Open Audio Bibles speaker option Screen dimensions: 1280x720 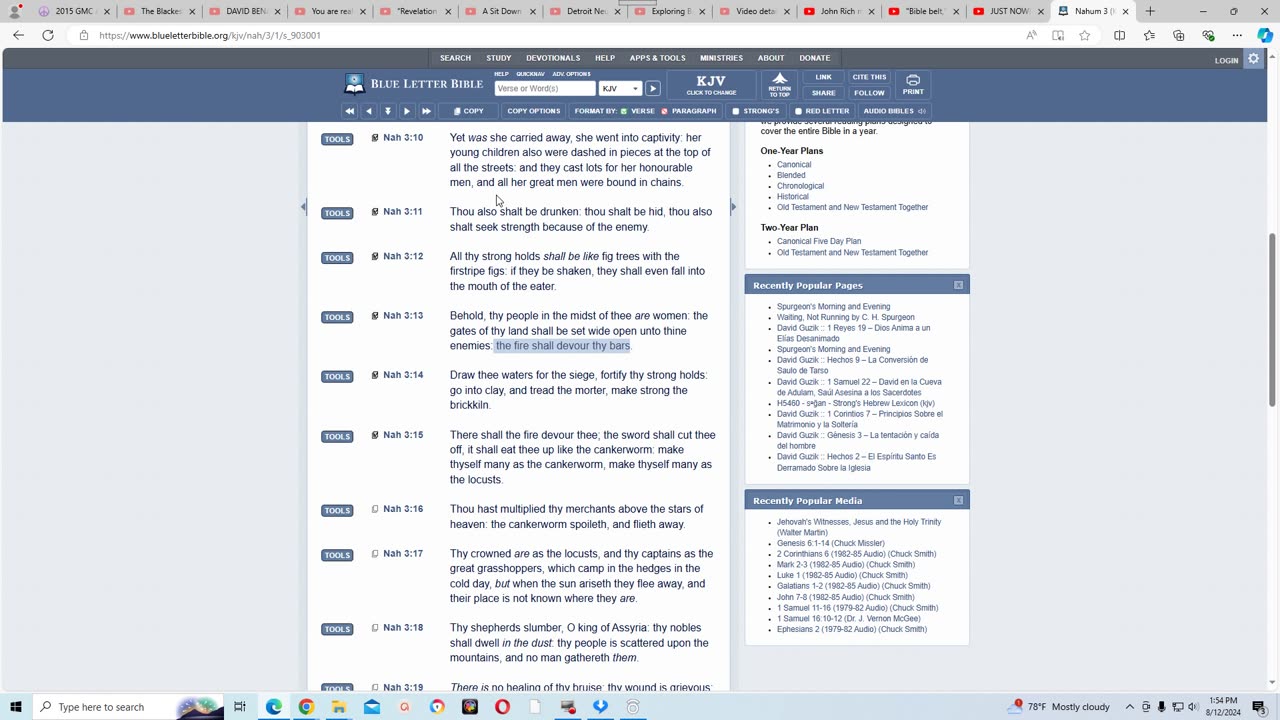pyautogui.click(x=894, y=111)
